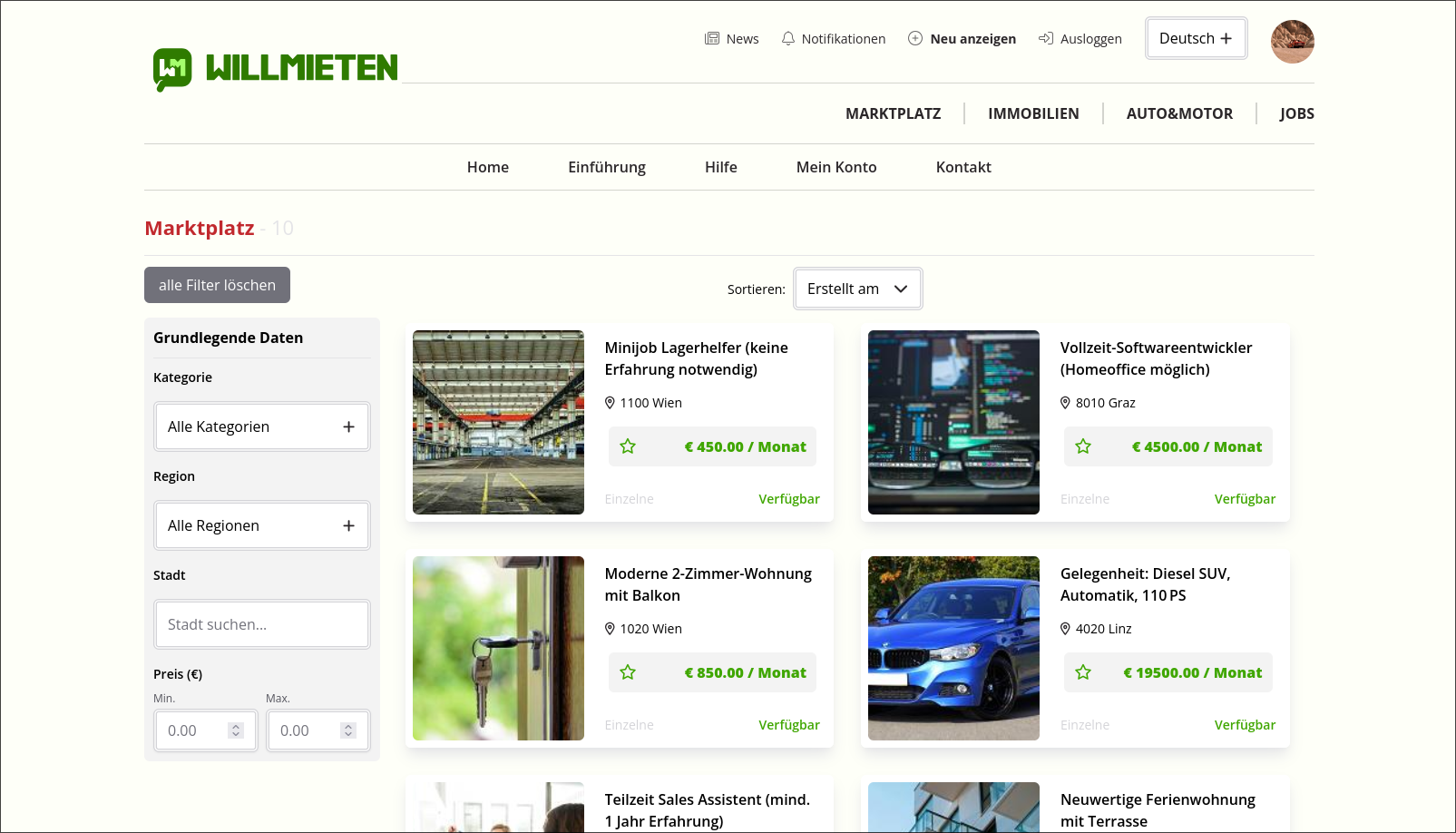Mark the Diesel SUV listing as favorite
Viewport: 1456px width, 833px height.
pos(1083,672)
